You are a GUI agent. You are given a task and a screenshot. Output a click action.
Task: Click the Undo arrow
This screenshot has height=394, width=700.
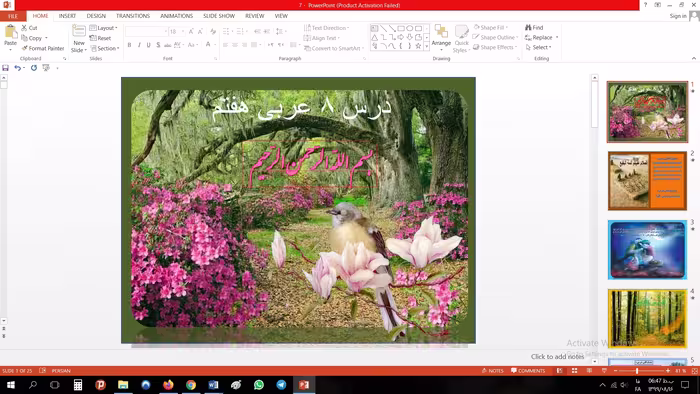pos(17,68)
